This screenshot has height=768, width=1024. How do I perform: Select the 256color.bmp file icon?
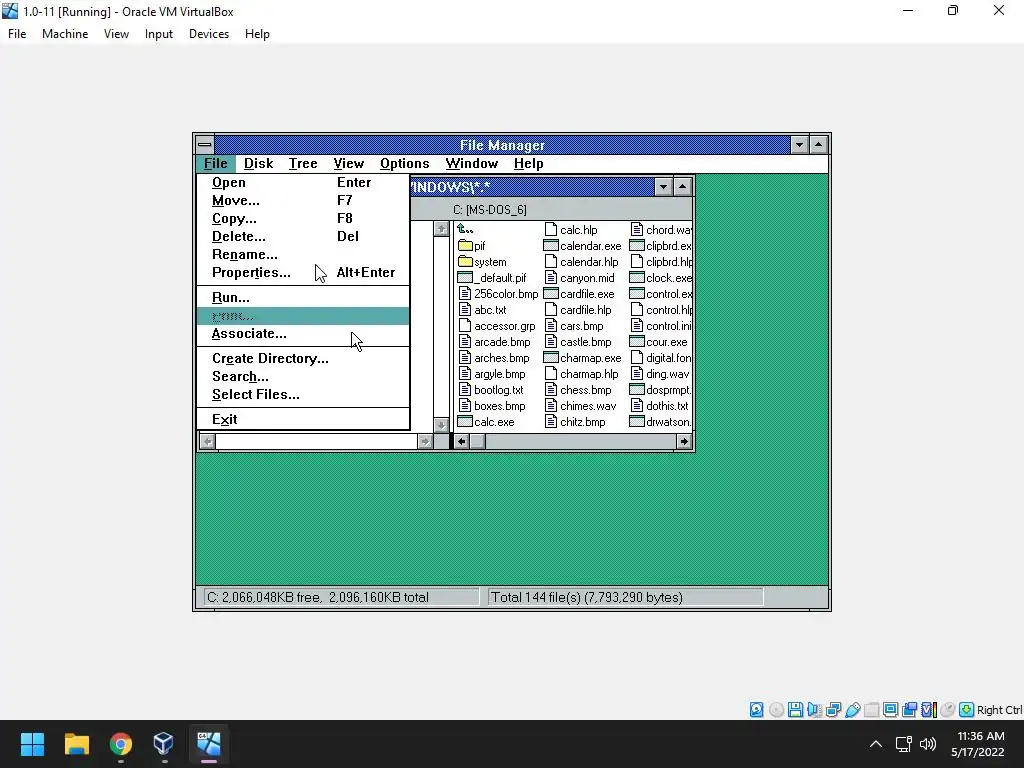(x=465, y=294)
